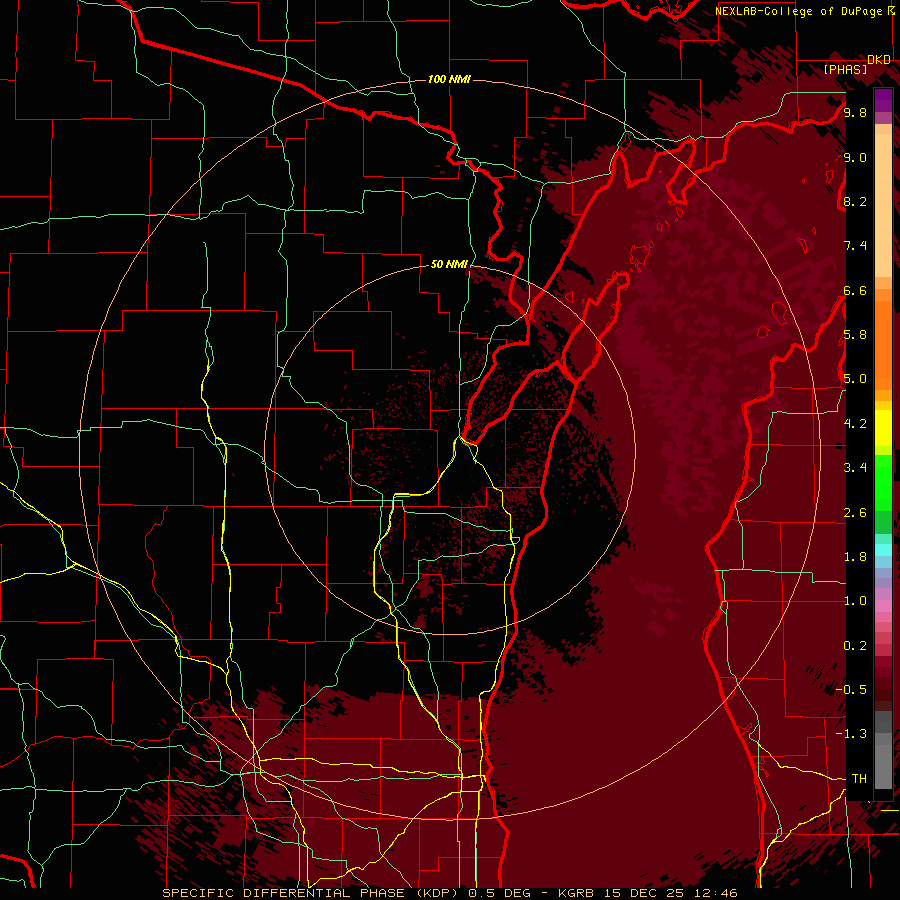Click the 0.5 DEG elevation text in the caption
Image resolution: width=900 pixels, height=900 pixels.
pyautogui.click(x=501, y=893)
